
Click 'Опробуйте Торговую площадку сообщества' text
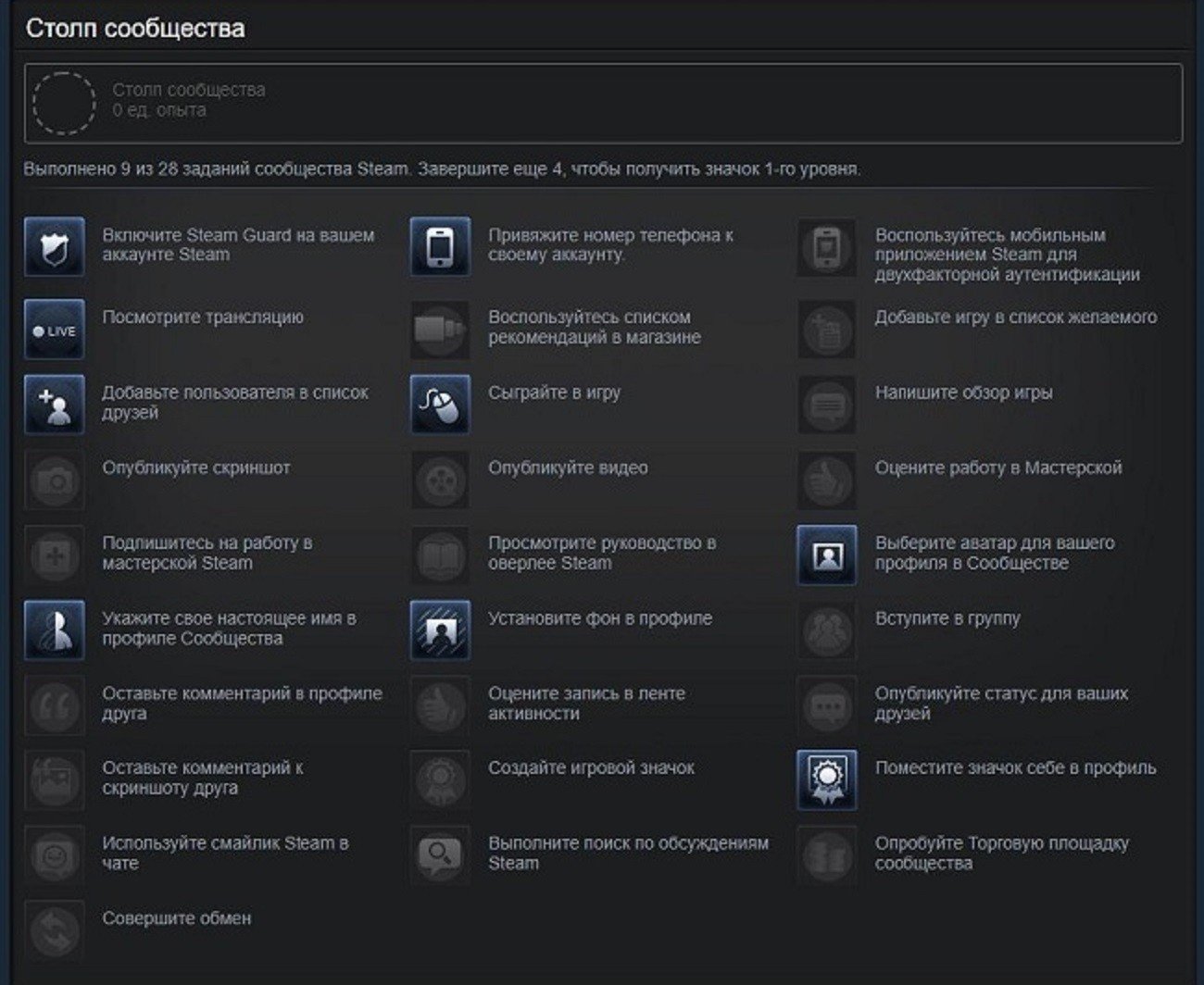pyautogui.click(x=1002, y=854)
